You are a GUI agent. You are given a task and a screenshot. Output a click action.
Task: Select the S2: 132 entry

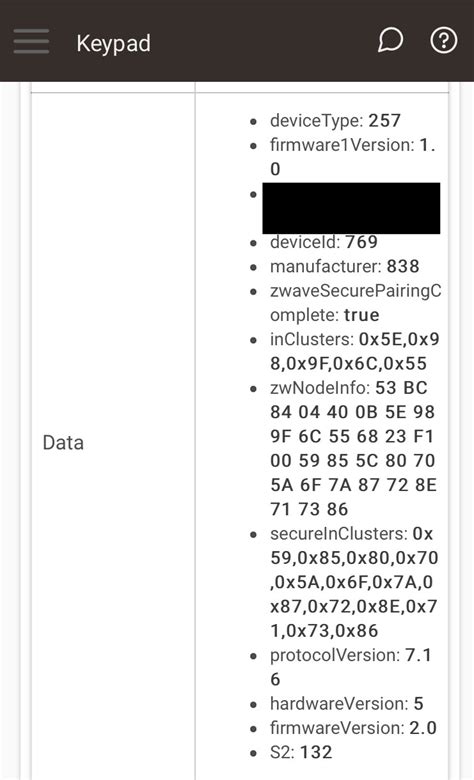point(301,752)
